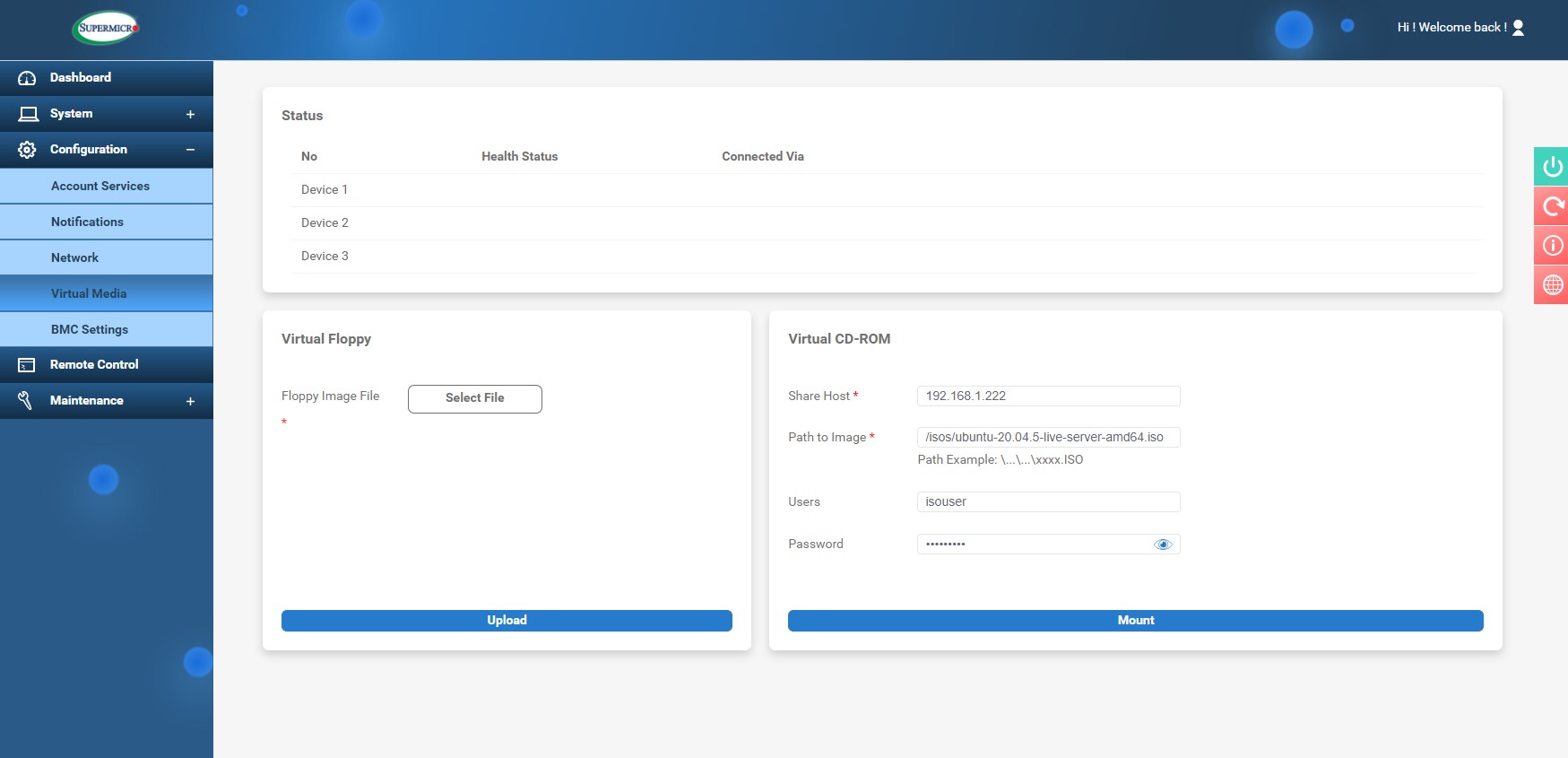Click Select File for floppy image
Screen dimensions: 1568x758
tap(474, 398)
